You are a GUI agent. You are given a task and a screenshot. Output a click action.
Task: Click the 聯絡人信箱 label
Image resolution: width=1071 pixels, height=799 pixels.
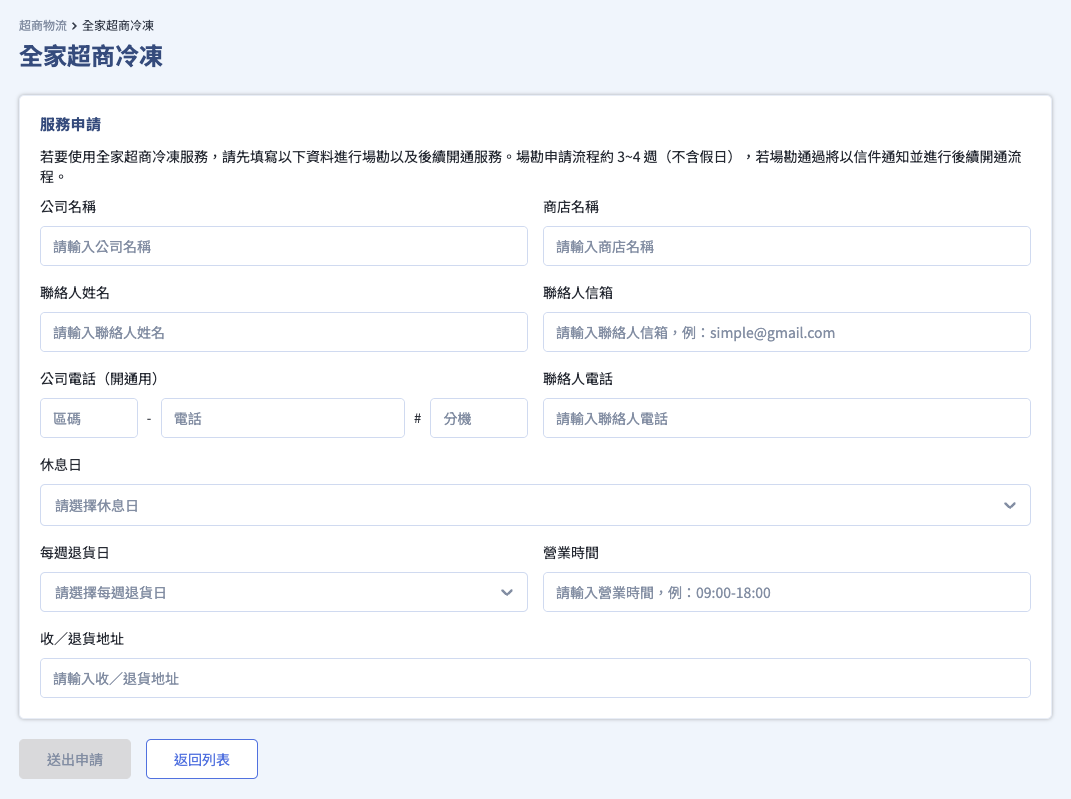(578, 293)
